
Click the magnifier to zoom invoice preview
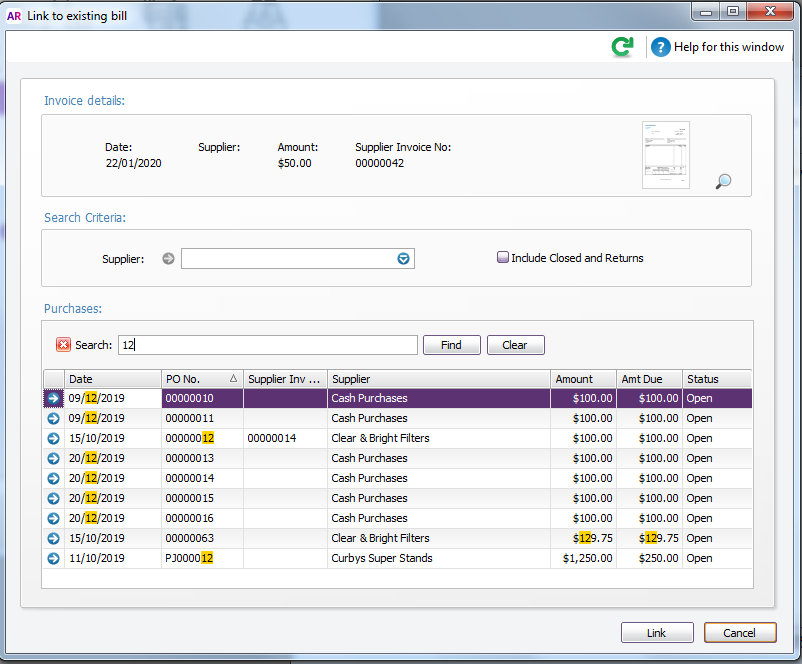click(724, 181)
